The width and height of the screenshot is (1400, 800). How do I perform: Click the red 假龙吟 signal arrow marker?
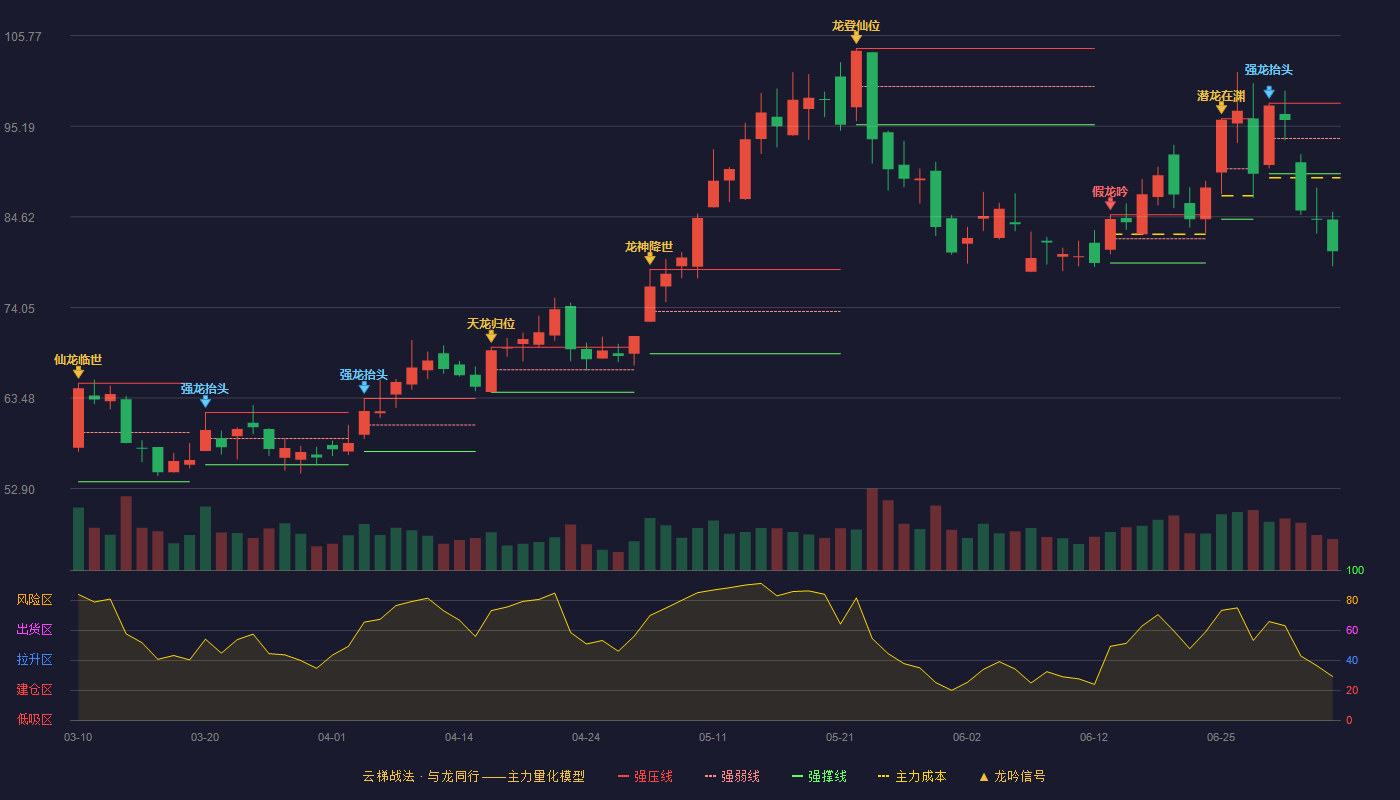click(1110, 204)
